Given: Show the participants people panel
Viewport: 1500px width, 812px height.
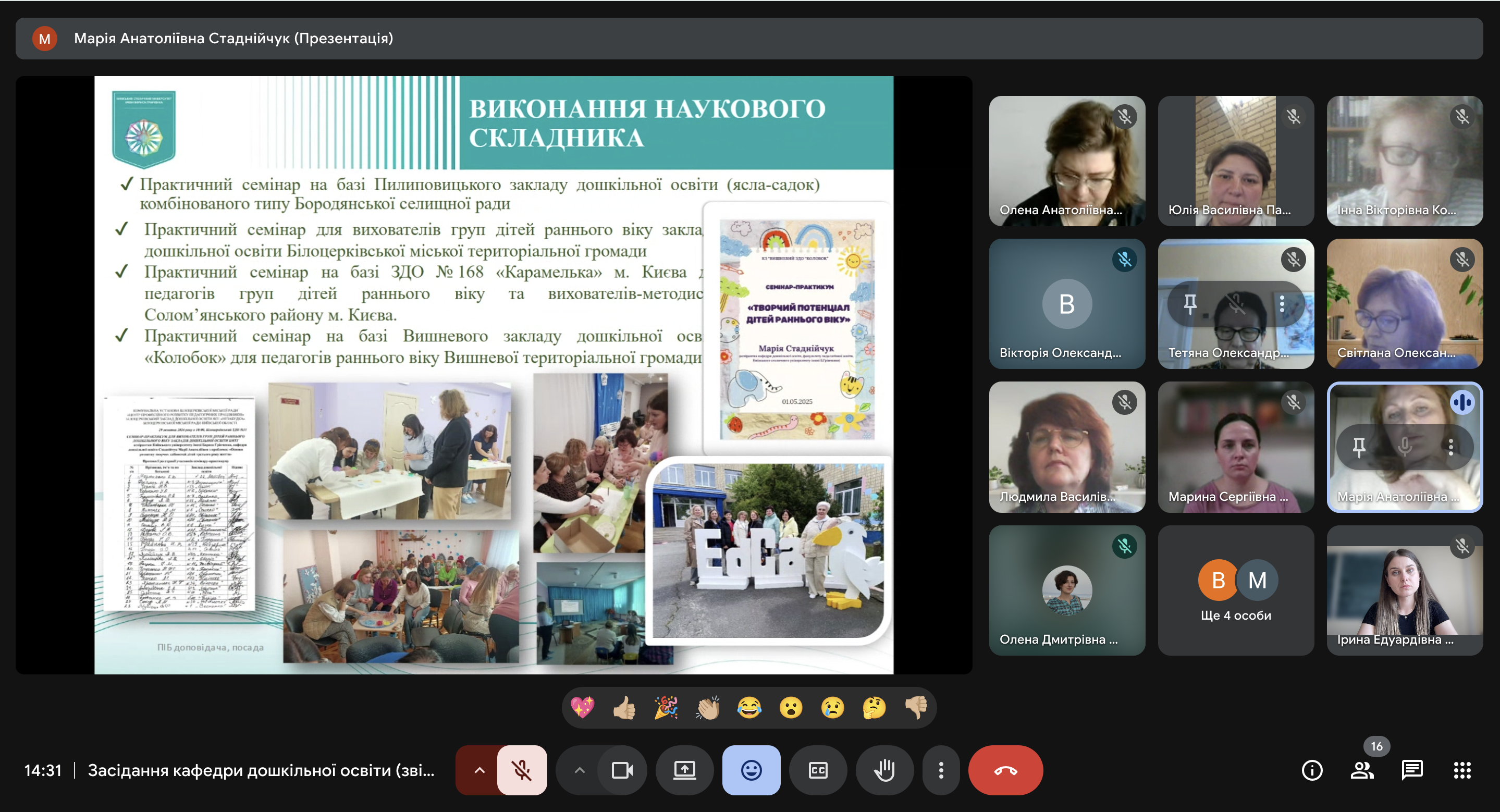Looking at the screenshot, I should pos(1361,770).
